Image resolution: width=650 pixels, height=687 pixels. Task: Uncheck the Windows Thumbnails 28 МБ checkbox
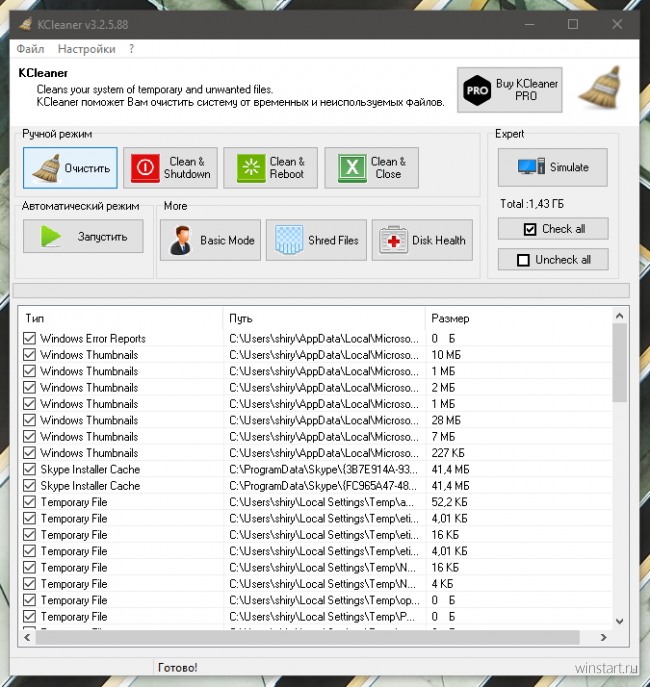point(29,420)
